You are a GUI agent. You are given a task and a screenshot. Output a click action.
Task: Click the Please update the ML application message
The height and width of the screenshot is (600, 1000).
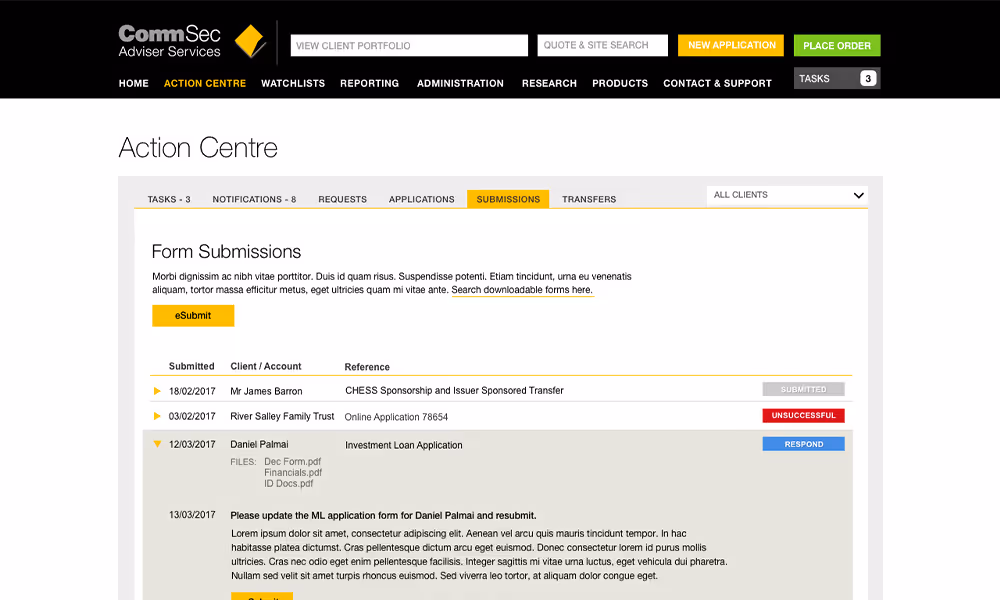click(383, 516)
